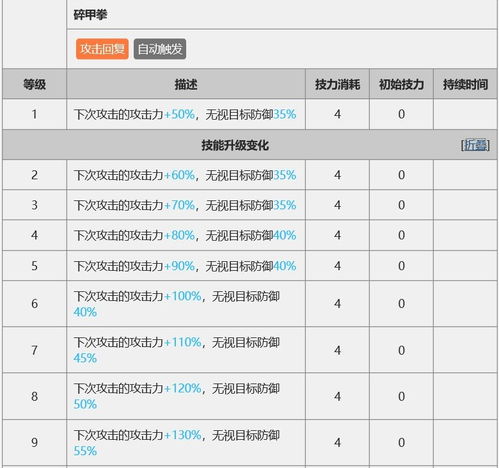This screenshot has height=468, width=499.
Task: Click 初始技力 value 0 in level 1 row
Action: pos(401,114)
